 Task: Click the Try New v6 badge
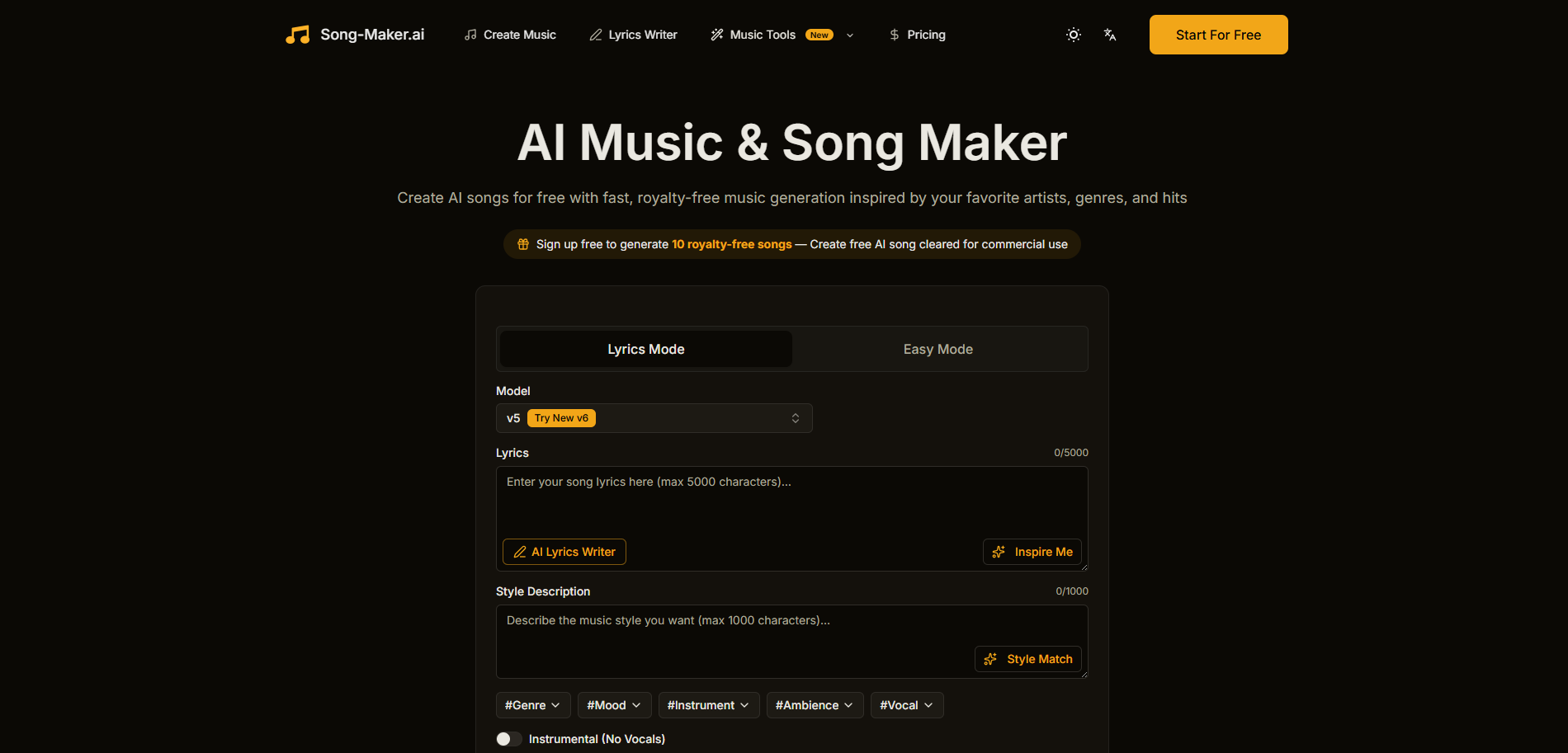point(561,418)
